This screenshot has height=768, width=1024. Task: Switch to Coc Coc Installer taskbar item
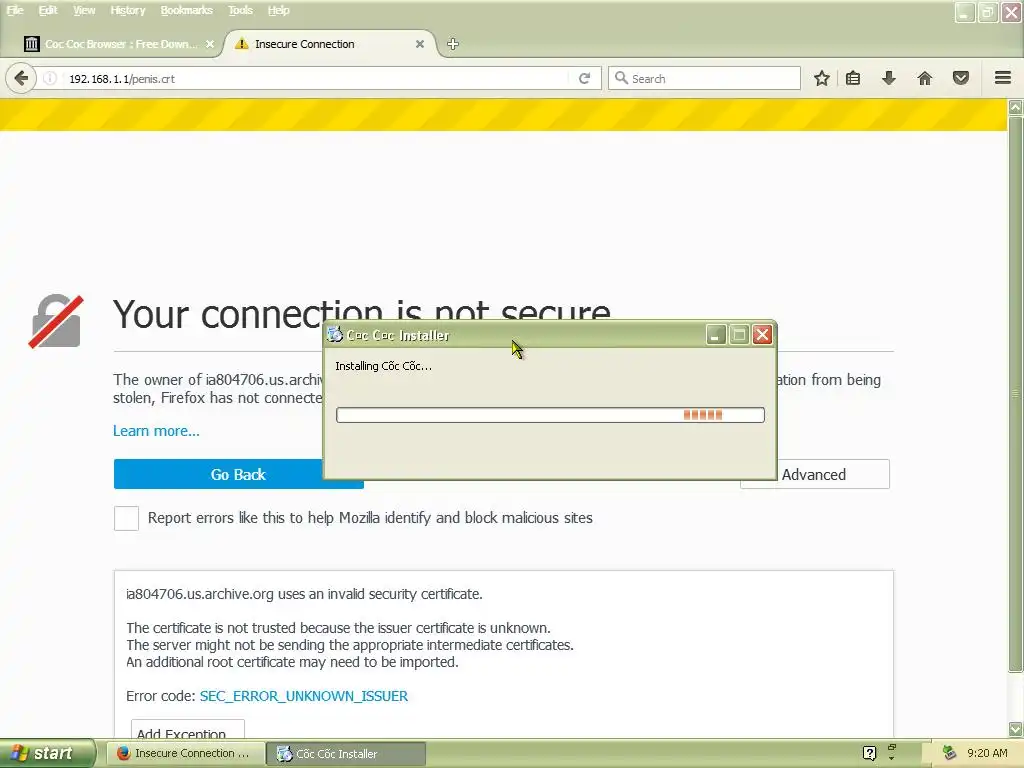(x=346, y=753)
